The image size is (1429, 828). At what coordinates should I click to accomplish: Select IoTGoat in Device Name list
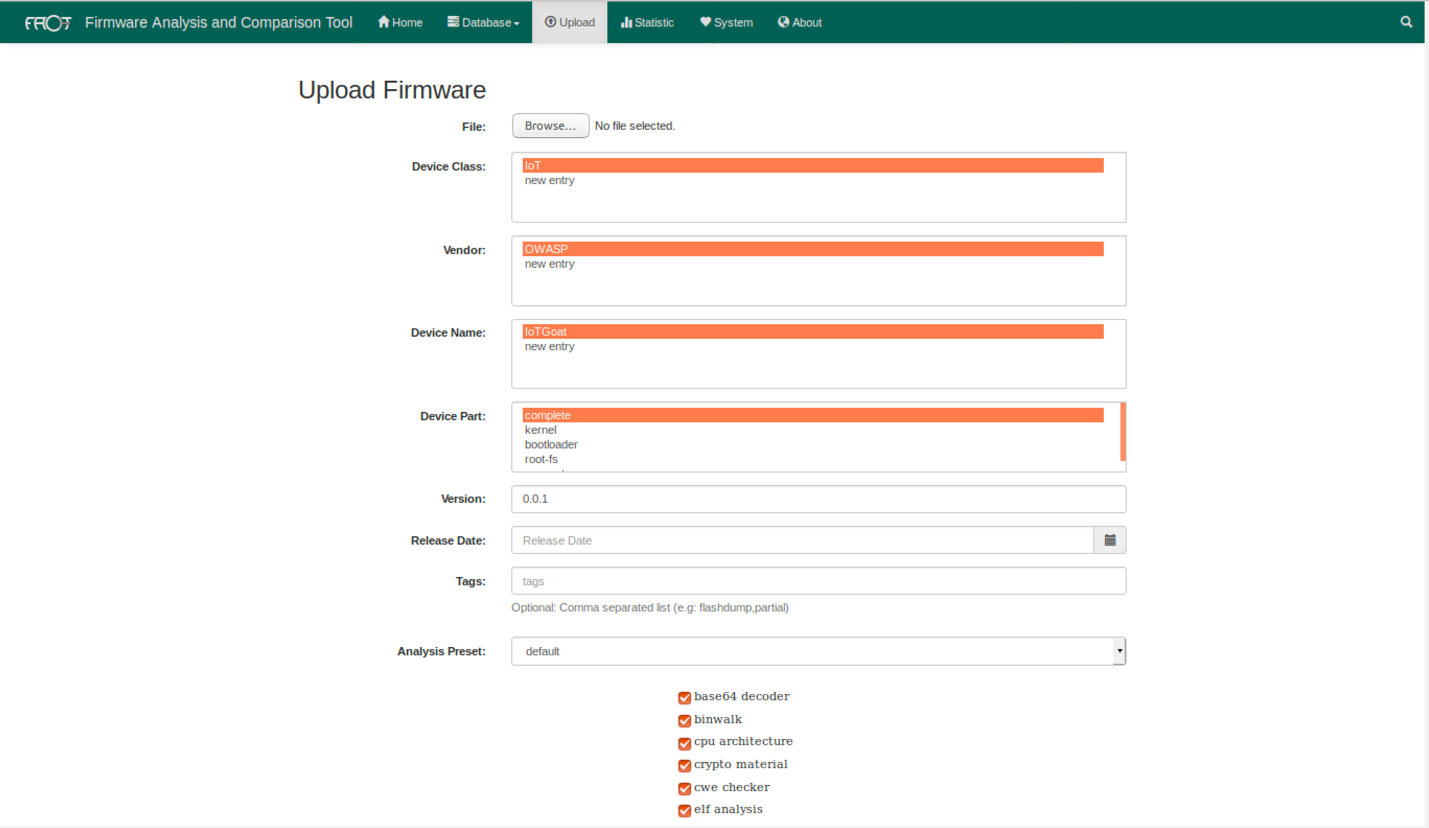pos(813,331)
